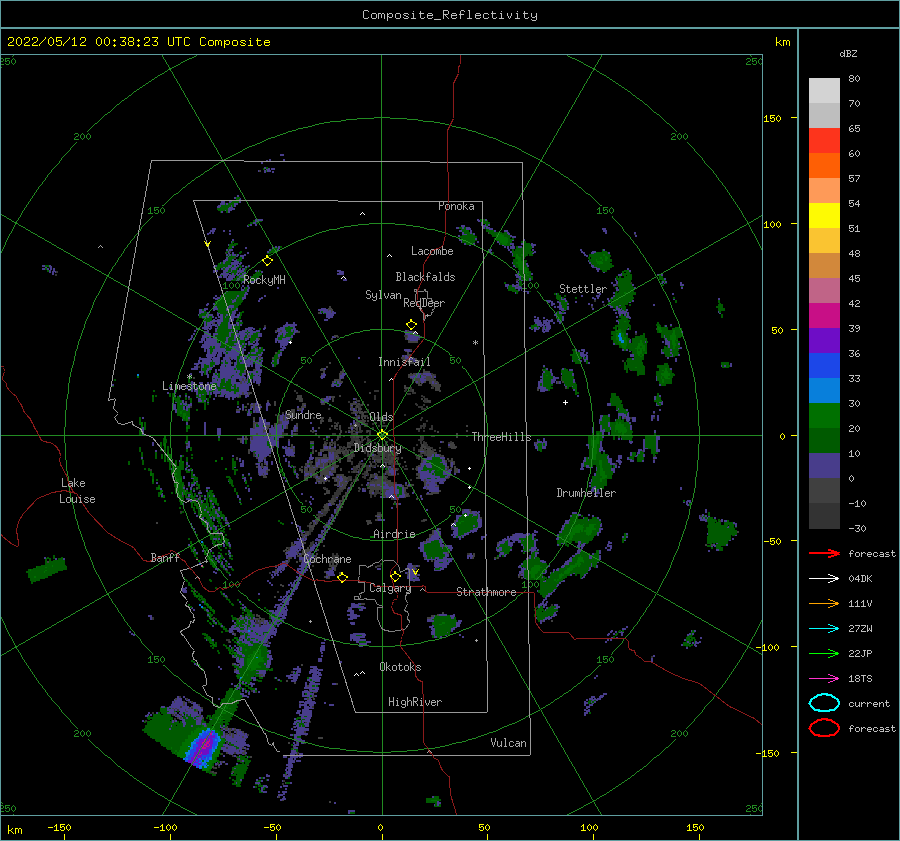Viewport: 900px width, 841px height.
Task: Click the Blackfalds label
Action: coord(425,277)
